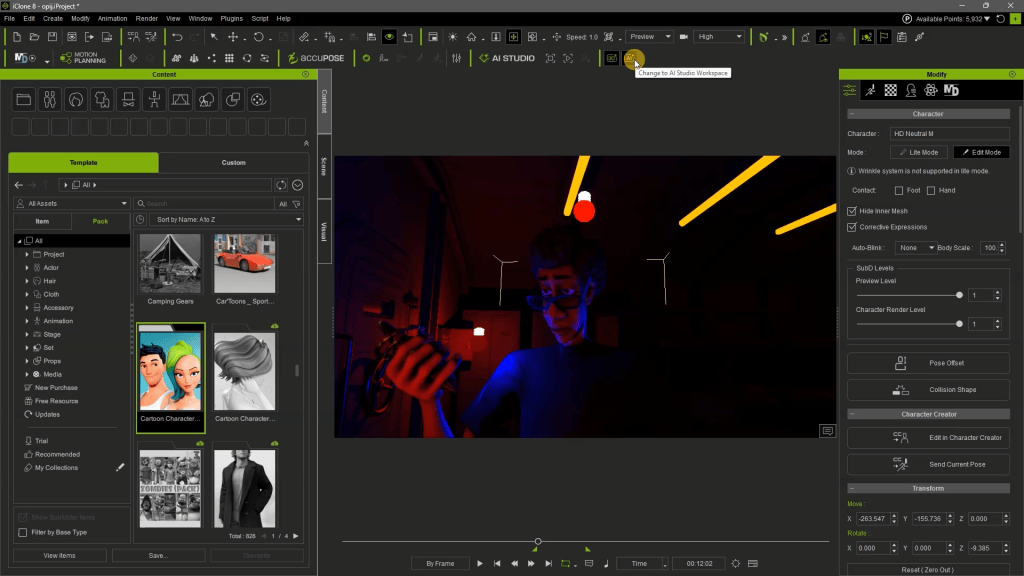Click the camera icon beside Preview dropdown
Screen dimensions: 1024x576
pyautogui.click(x=684, y=37)
